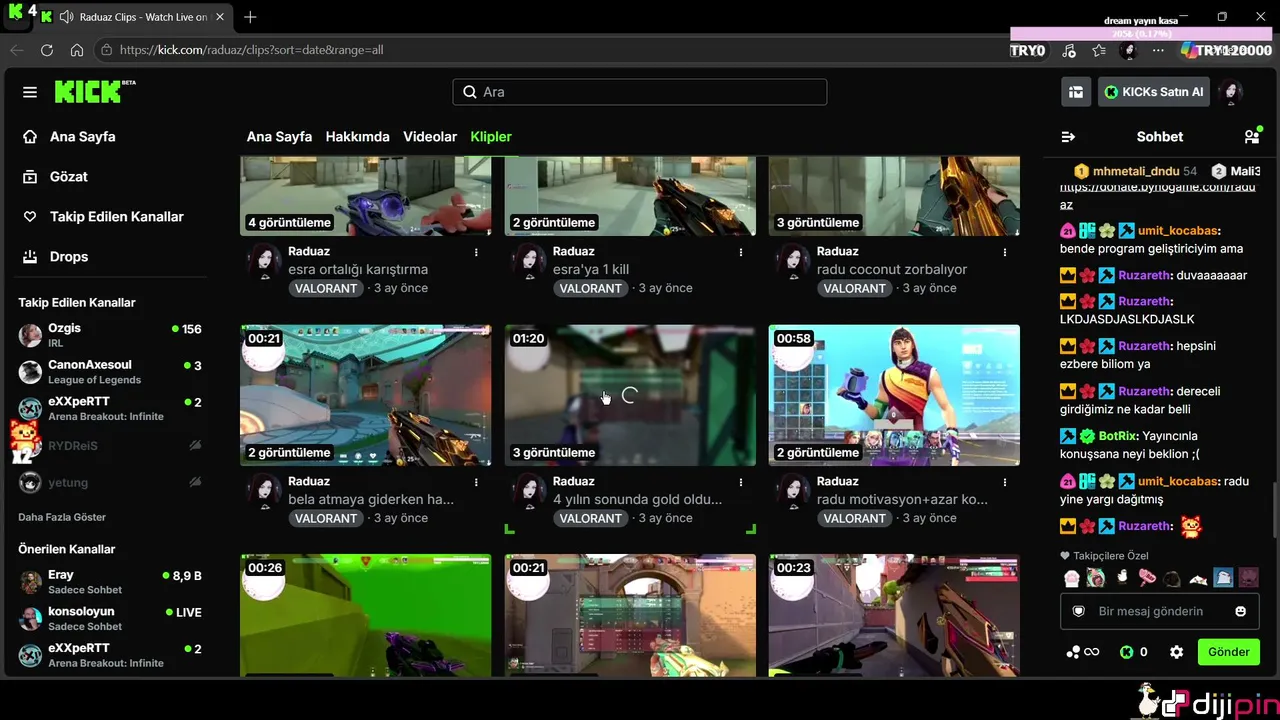The height and width of the screenshot is (720, 1280).
Task: Open the Ozgis followed channel
Action: (x=110, y=335)
